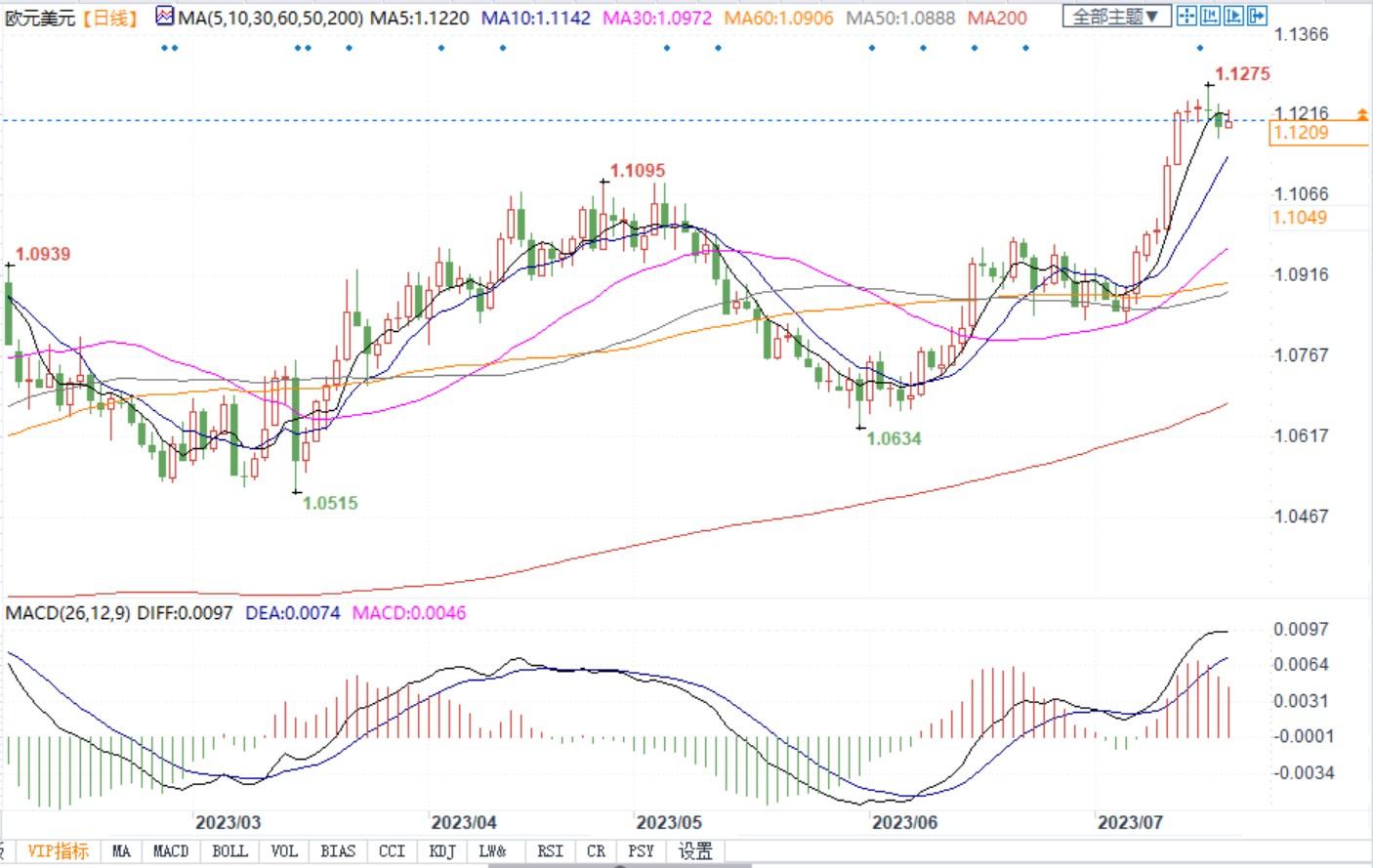1373x868 pixels.
Task: Click the MACD(26,12,9) label
Action: pyautogui.click(x=67, y=613)
